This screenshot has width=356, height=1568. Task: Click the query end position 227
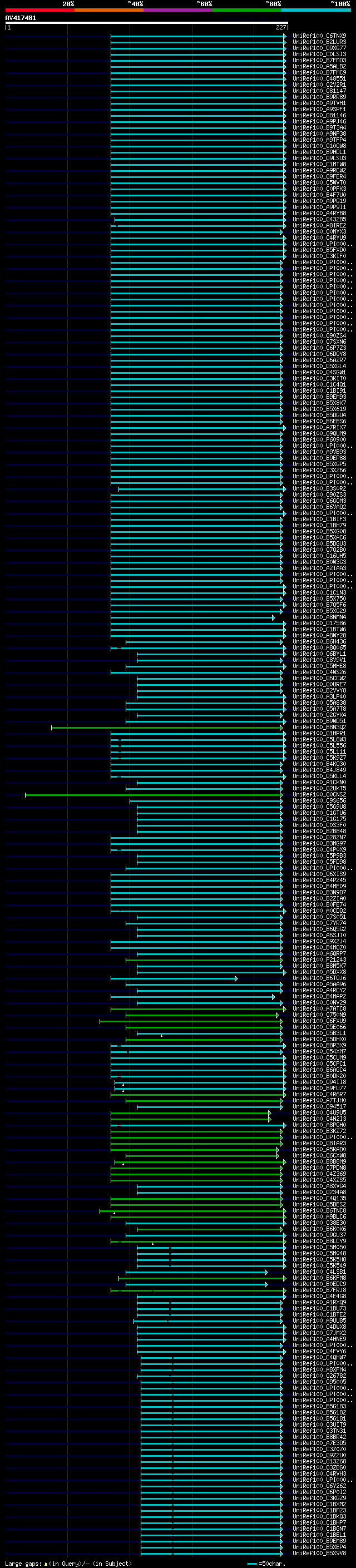(x=281, y=27)
